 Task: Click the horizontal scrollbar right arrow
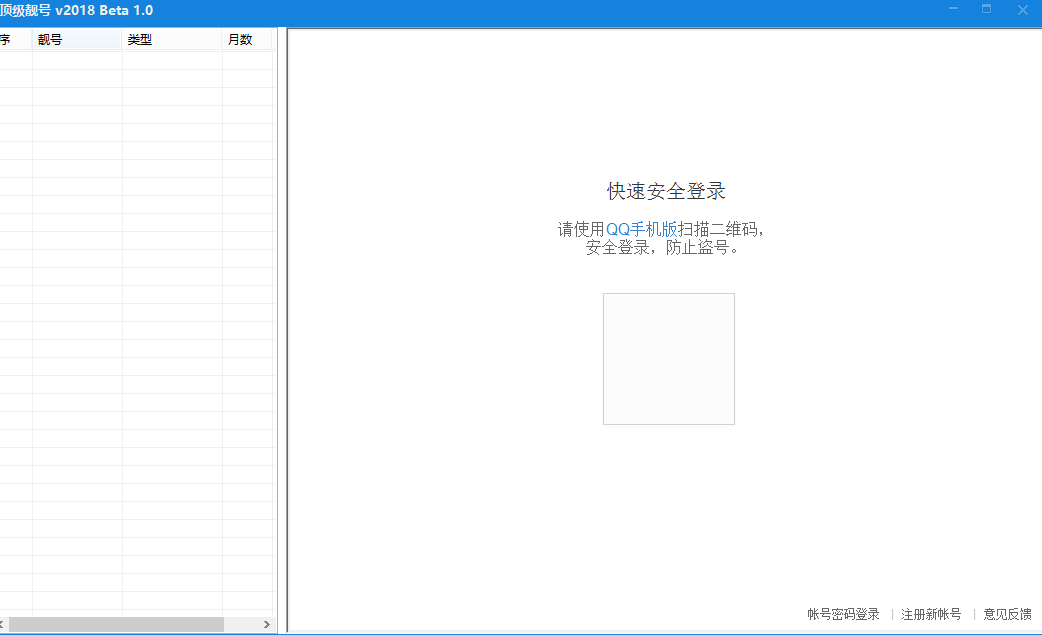(x=267, y=624)
